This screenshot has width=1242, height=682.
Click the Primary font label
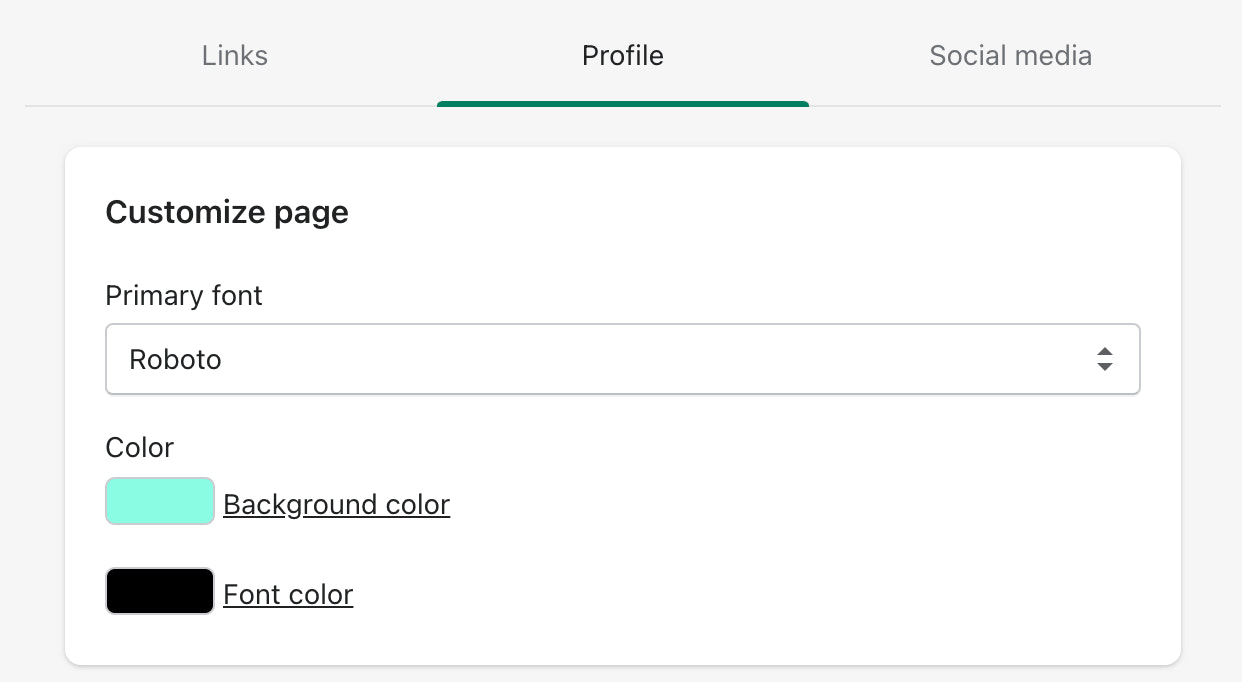[x=184, y=296]
